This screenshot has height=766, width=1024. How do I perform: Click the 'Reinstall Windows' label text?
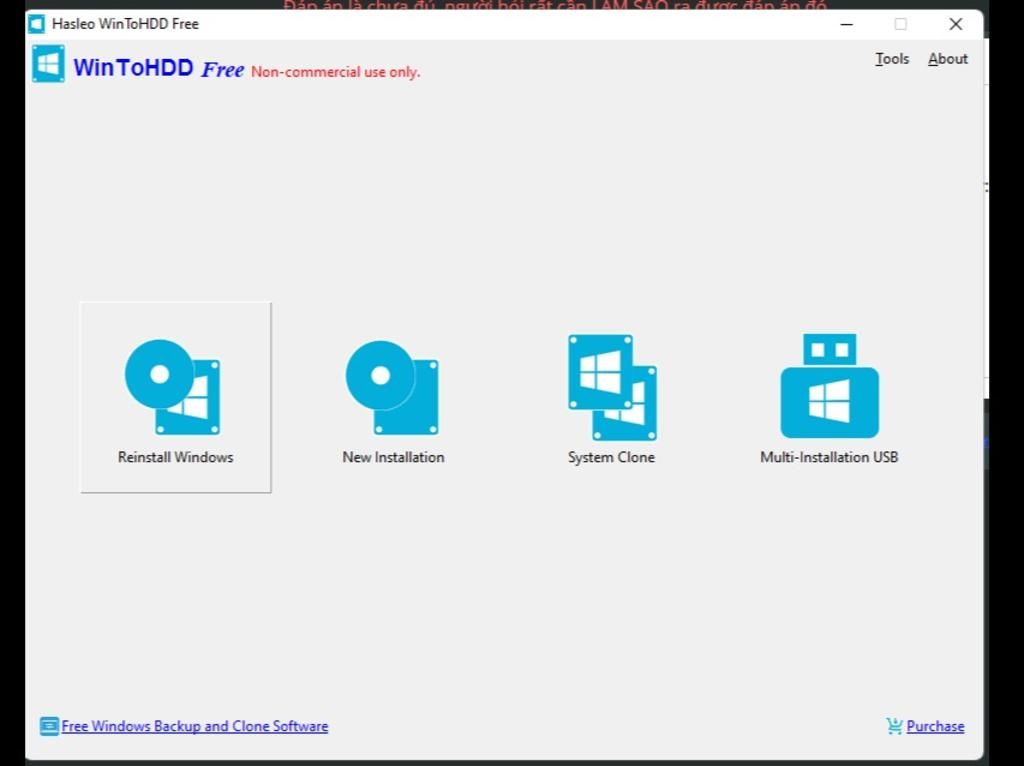[176, 457]
